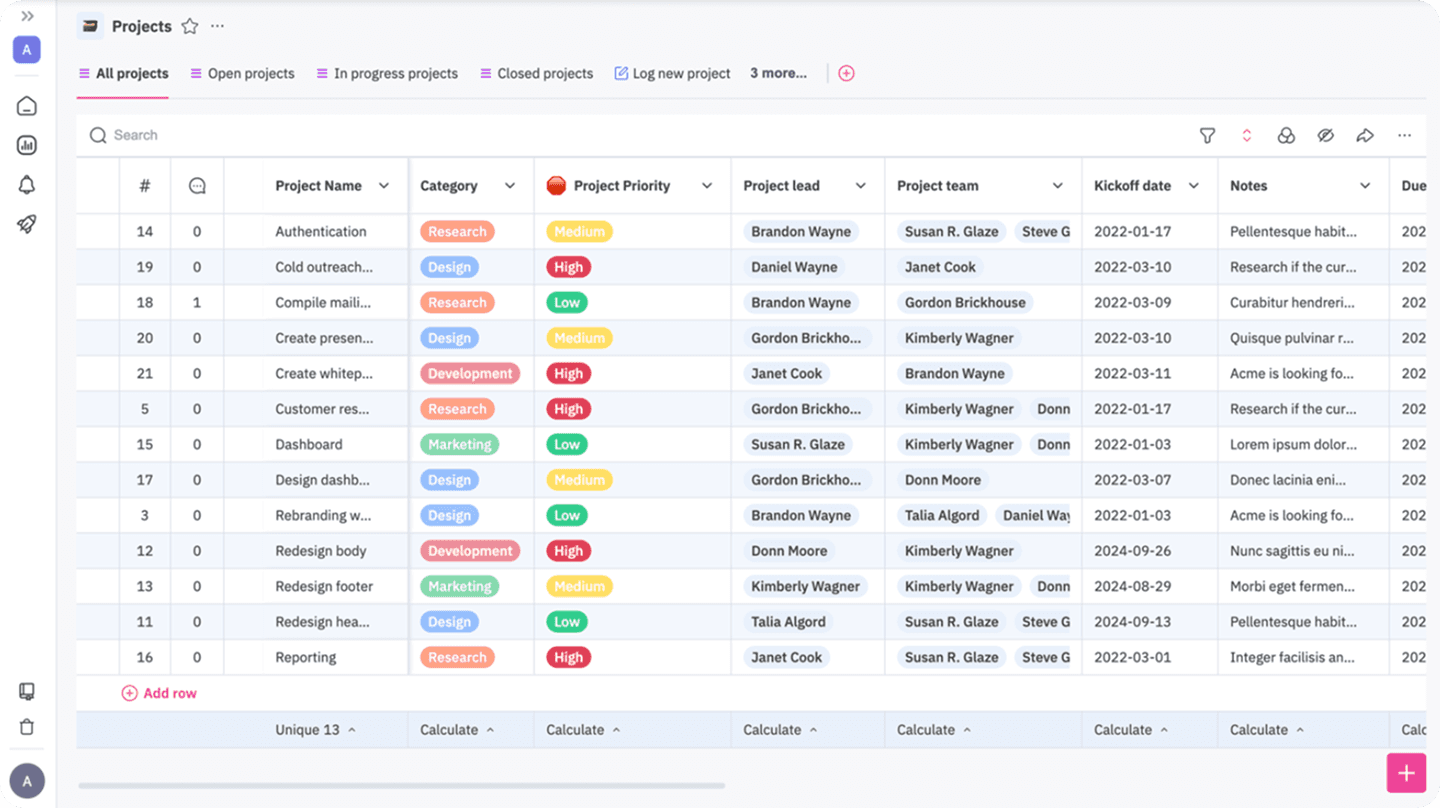Switch to In progress projects tab

point(387,73)
